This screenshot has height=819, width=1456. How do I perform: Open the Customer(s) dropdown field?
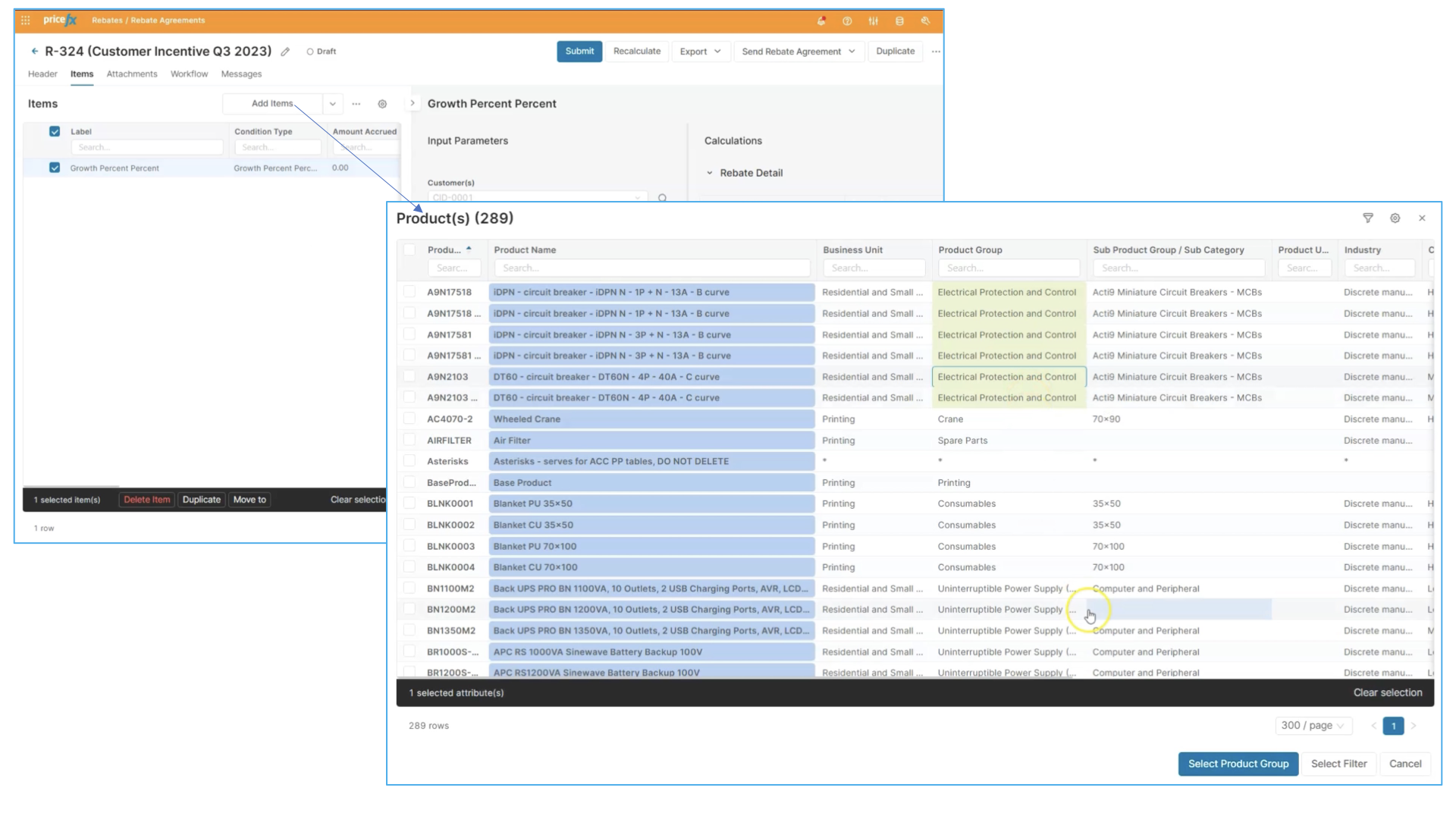point(537,198)
